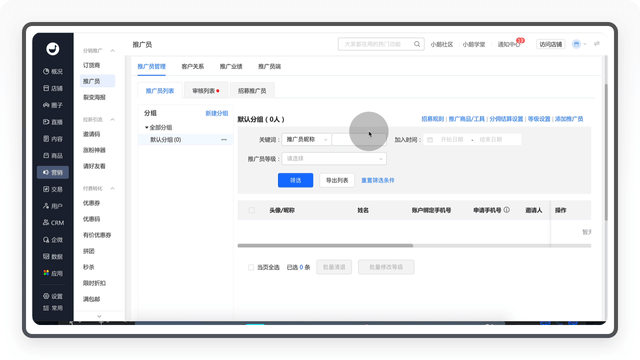Switch to the 推广员端 tab
640x360 pixels.
pos(269,67)
